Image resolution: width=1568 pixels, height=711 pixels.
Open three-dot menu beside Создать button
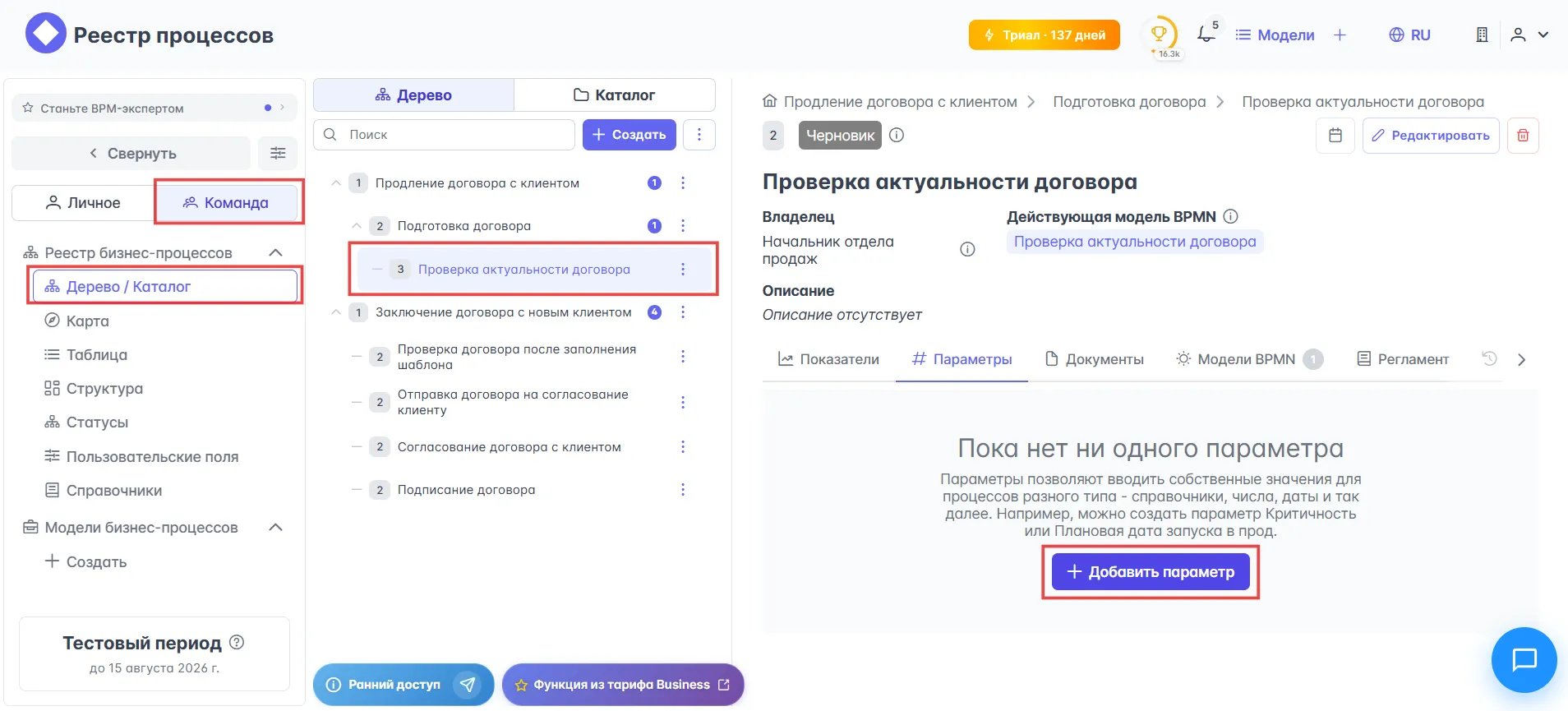[x=699, y=135]
